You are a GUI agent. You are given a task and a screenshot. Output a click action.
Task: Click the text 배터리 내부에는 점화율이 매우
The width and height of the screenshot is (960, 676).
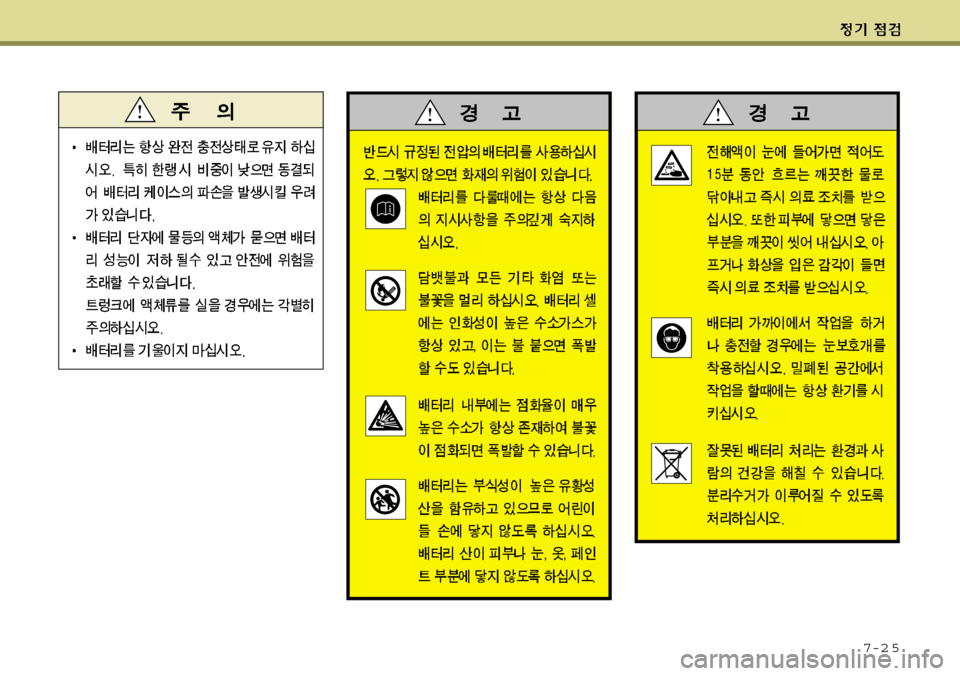tap(507, 405)
